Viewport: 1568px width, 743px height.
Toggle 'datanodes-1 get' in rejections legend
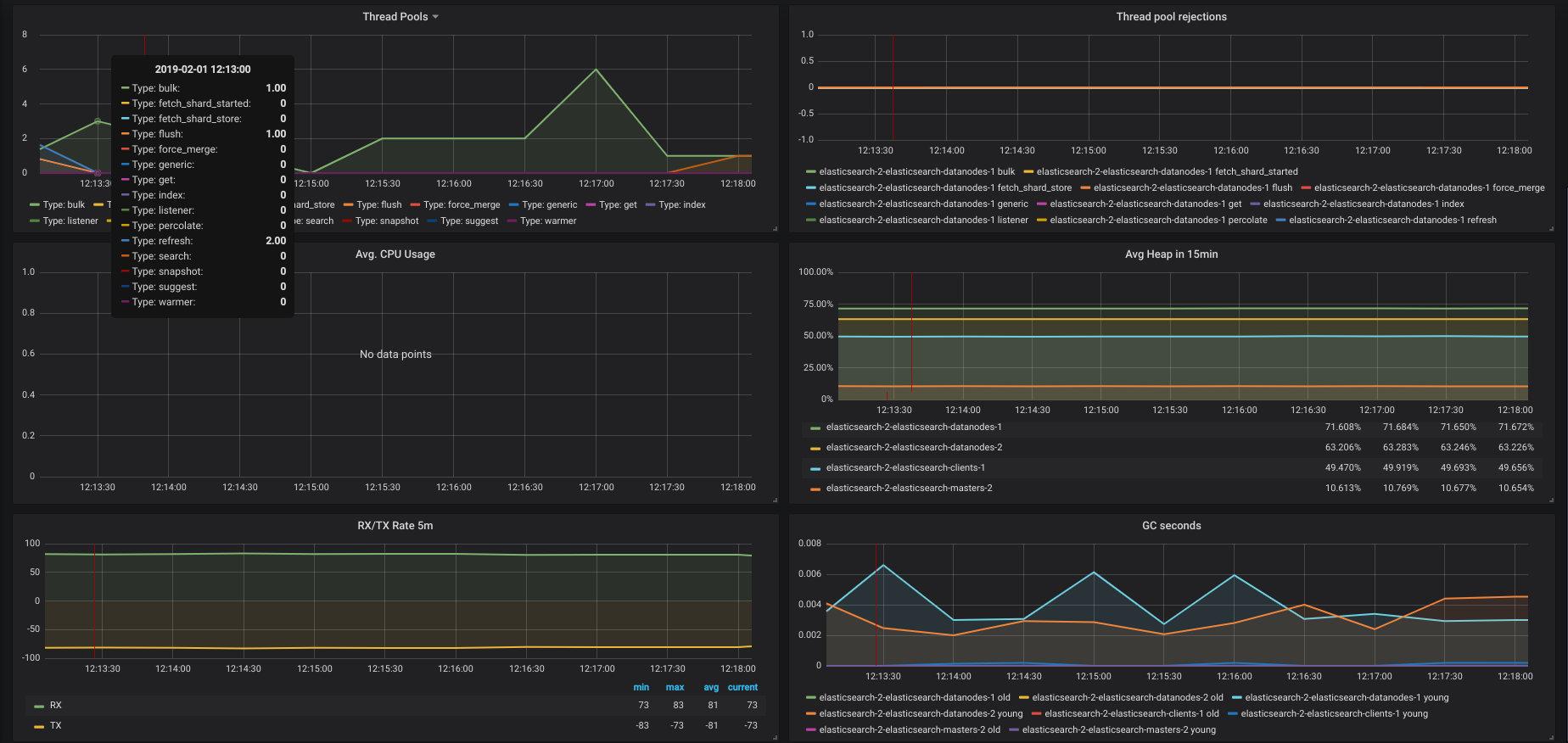coord(1145,204)
